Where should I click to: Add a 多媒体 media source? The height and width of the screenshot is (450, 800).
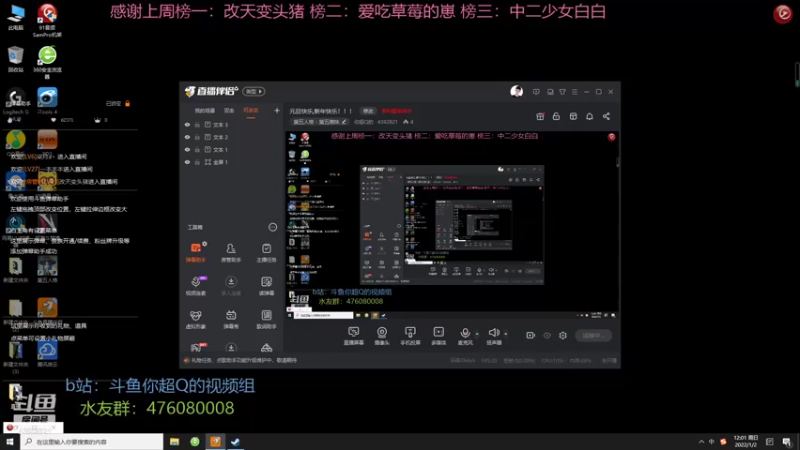pyautogui.click(x=438, y=336)
